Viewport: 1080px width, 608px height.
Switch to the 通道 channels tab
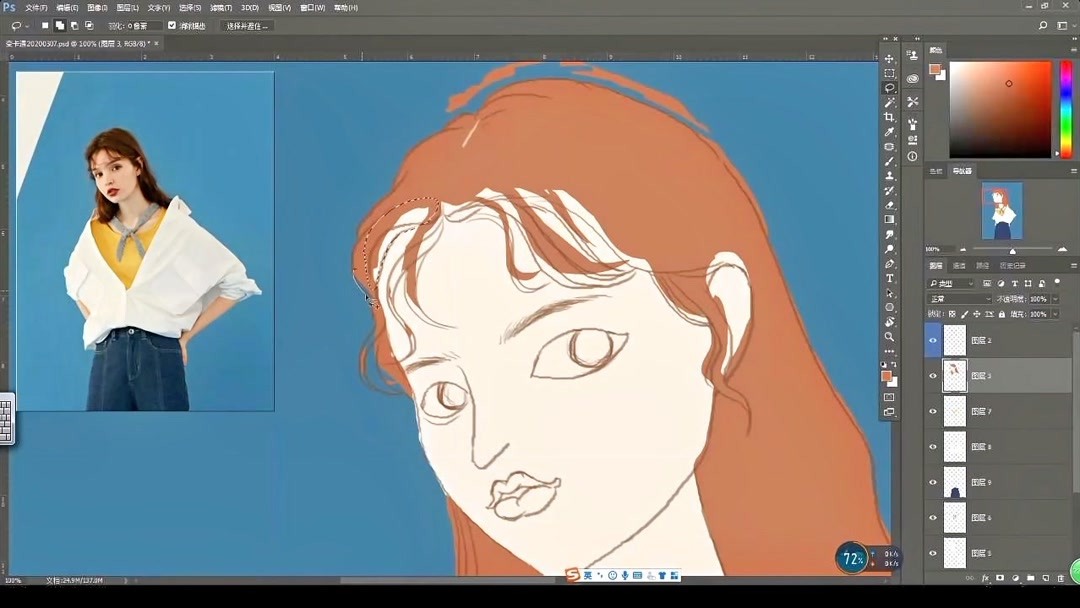957,265
